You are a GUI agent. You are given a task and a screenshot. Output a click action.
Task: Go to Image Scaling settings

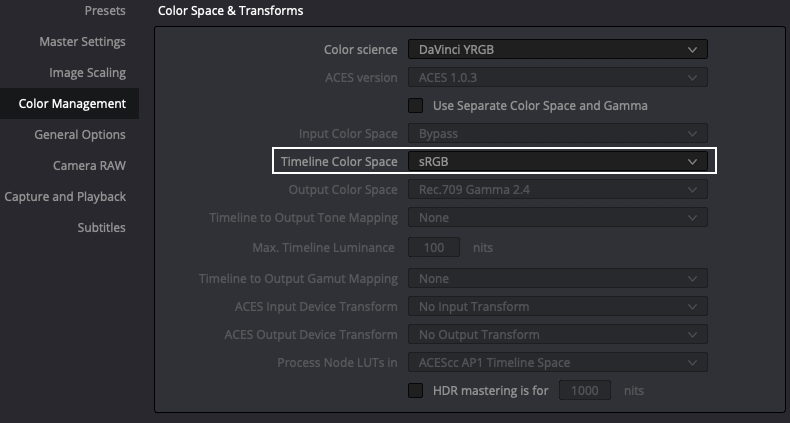[x=87, y=73]
